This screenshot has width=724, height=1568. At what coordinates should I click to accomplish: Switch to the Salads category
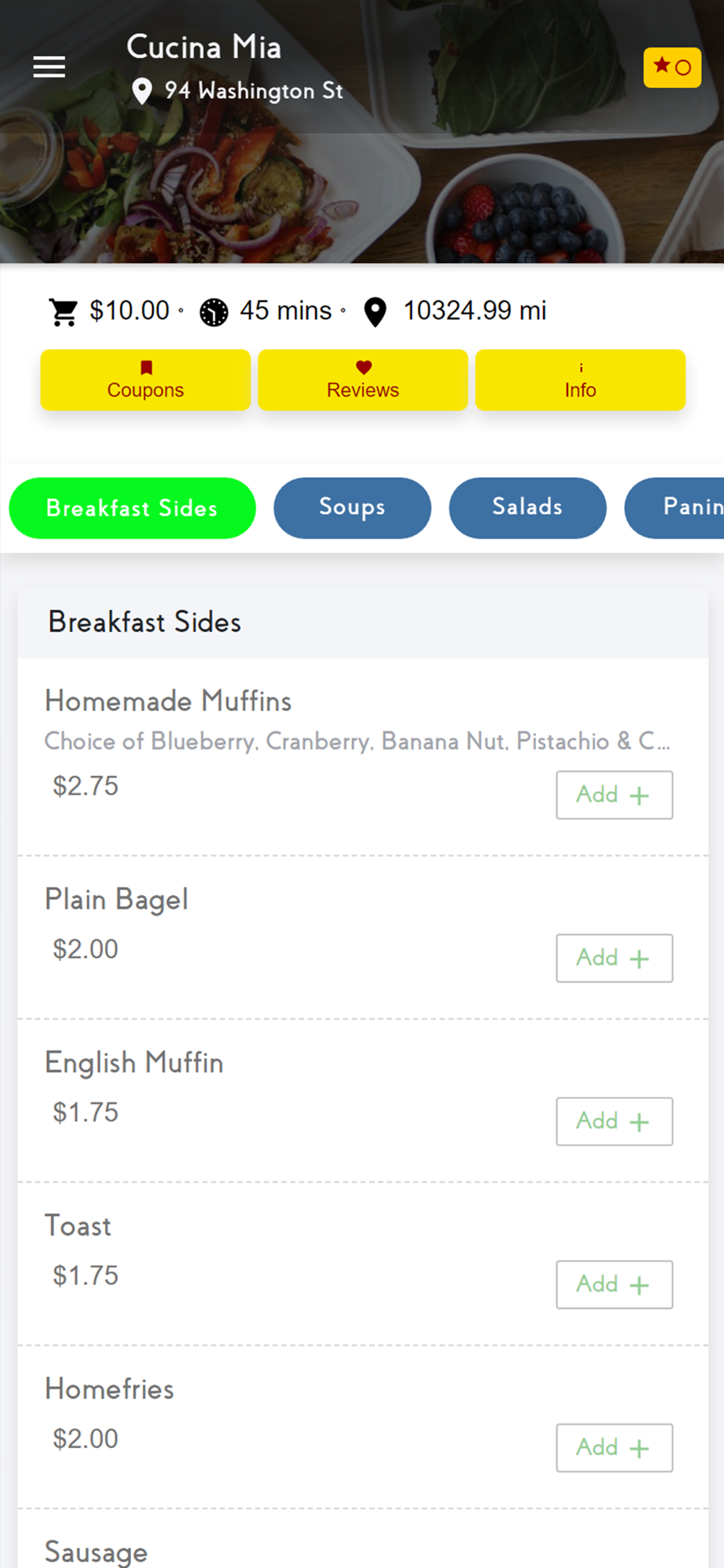click(527, 508)
